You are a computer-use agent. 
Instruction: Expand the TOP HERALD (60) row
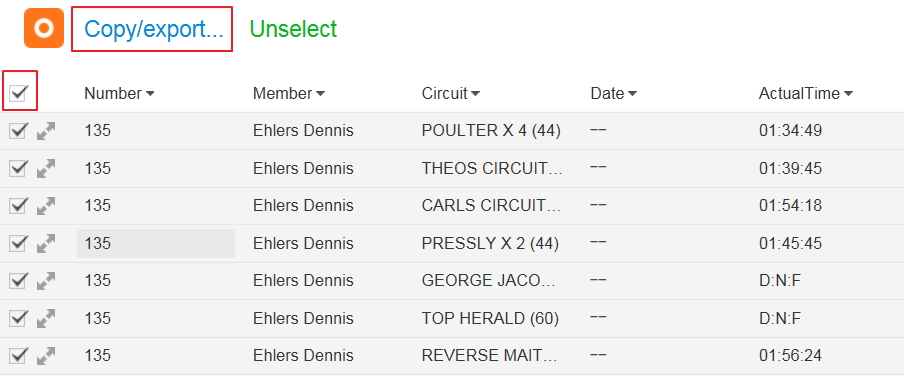coord(46,318)
